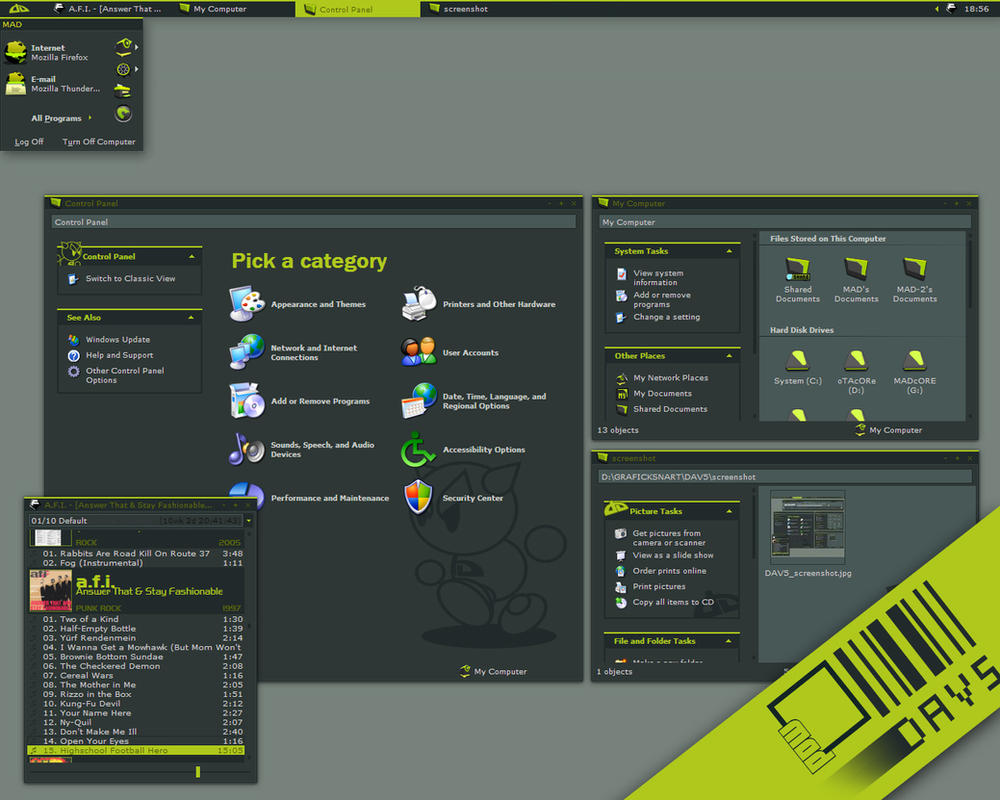This screenshot has width=1000, height=800.
Task: Open MAD-2's Documents folder icon
Action: coord(915,269)
